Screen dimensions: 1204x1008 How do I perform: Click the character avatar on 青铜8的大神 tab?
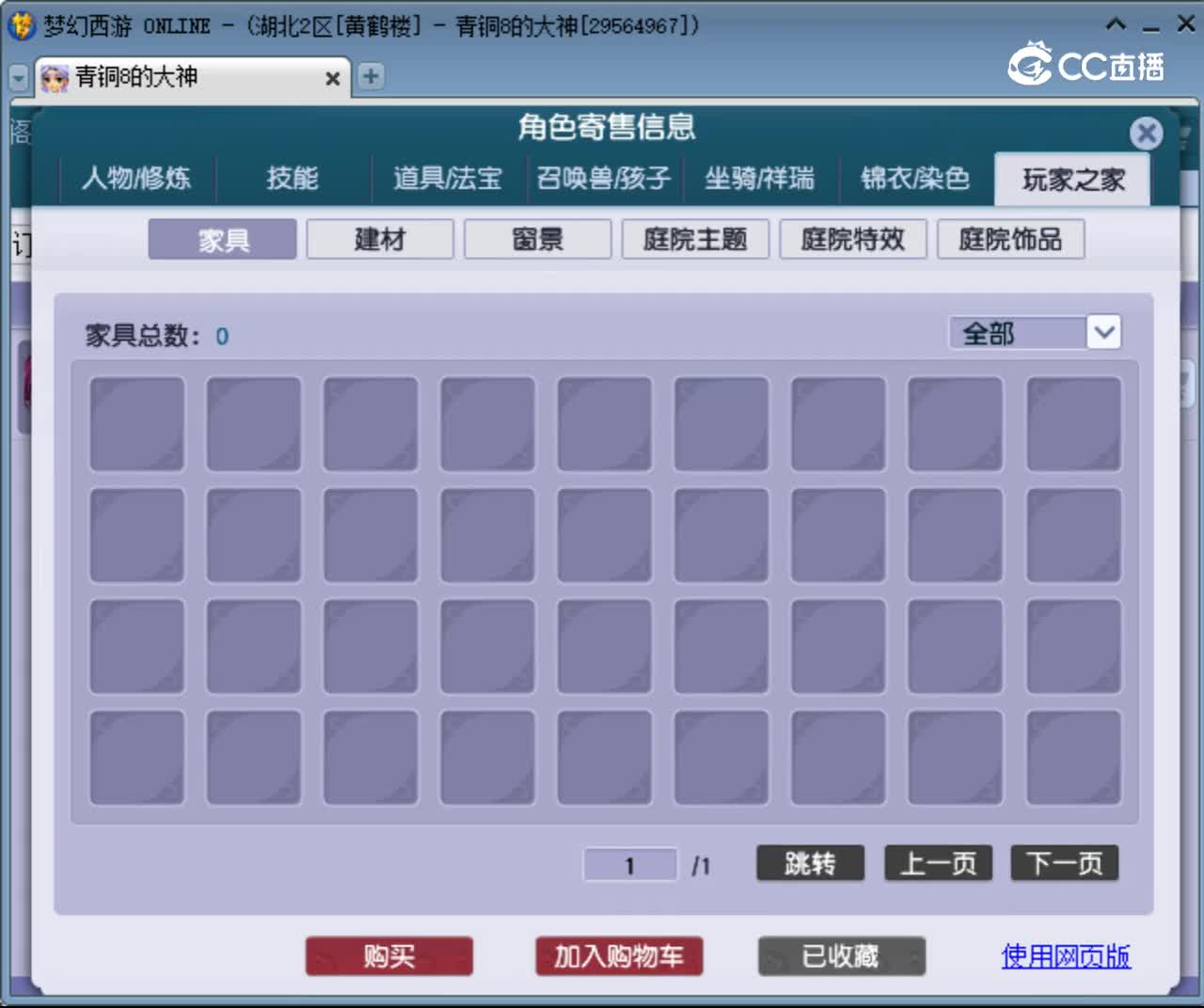pyautogui.click(x=55, y=79)
